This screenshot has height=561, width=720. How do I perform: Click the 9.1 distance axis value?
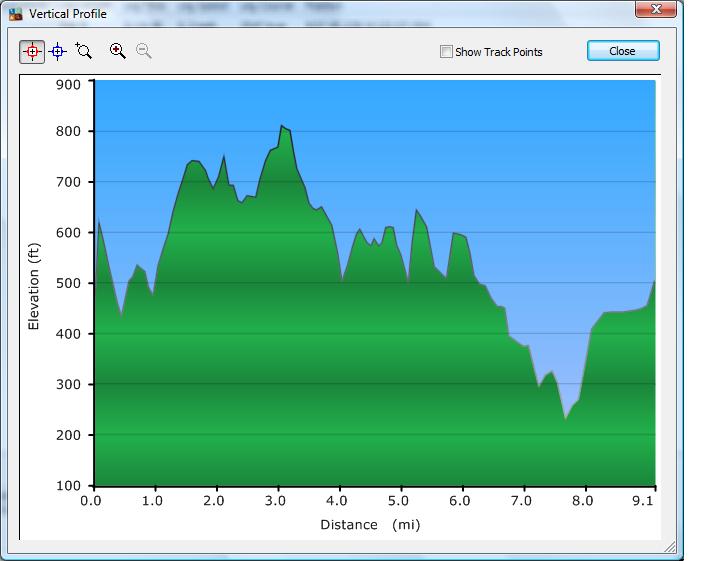coord(642,501)
